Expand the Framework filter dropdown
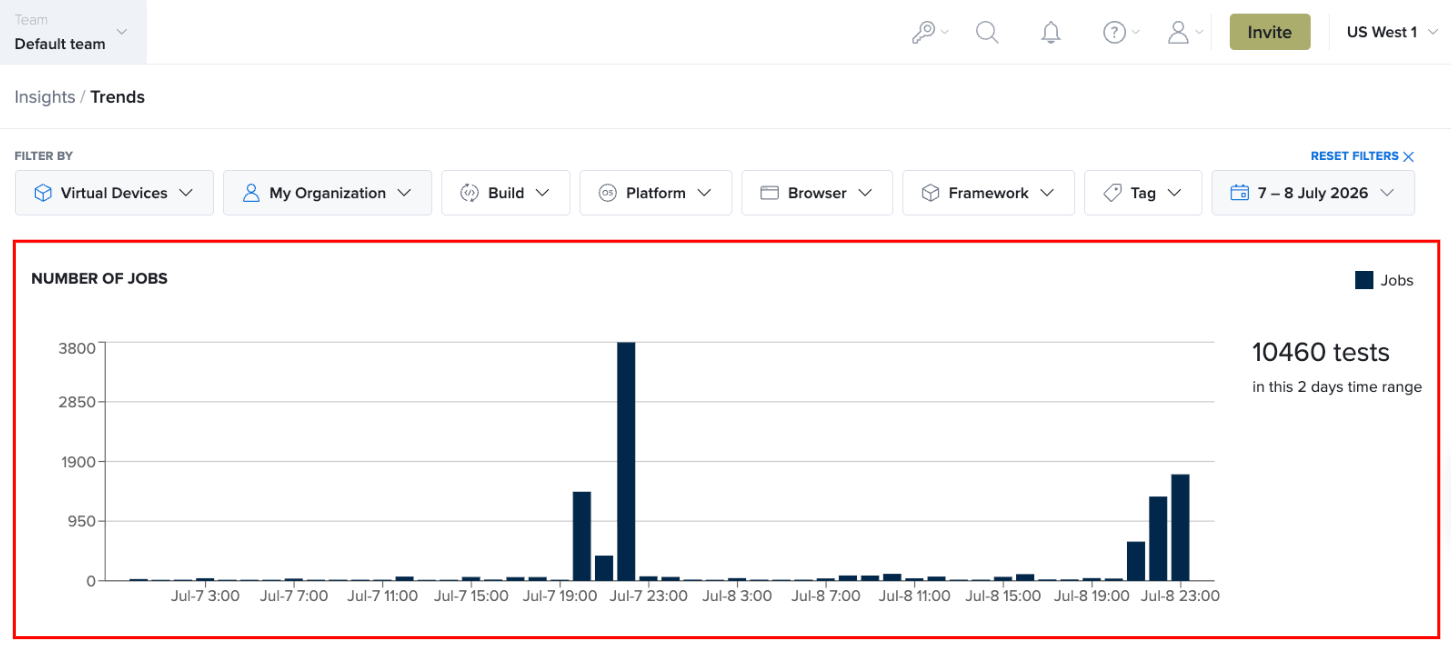 pyautogui.click(x=988, y=193)
